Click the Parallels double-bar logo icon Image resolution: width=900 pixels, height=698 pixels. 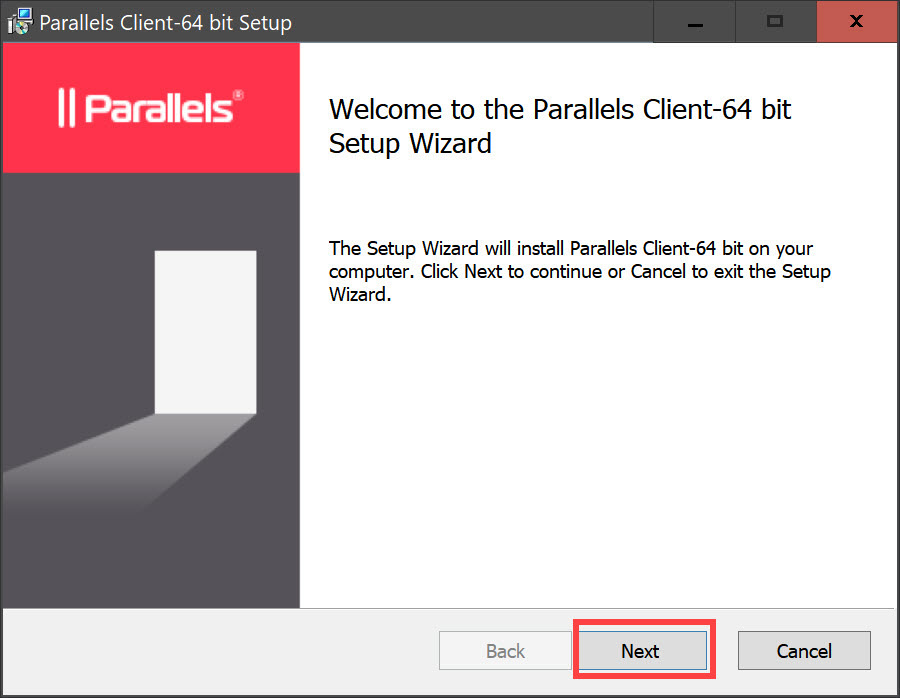(66, 108)
